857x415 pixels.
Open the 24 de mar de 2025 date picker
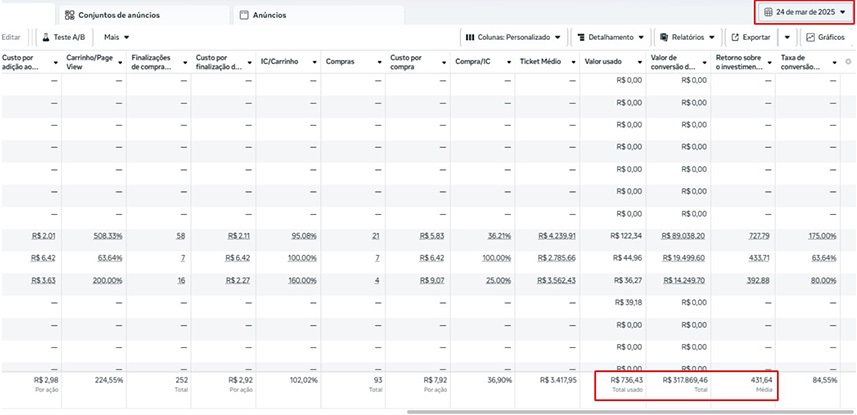coord(804,12)
